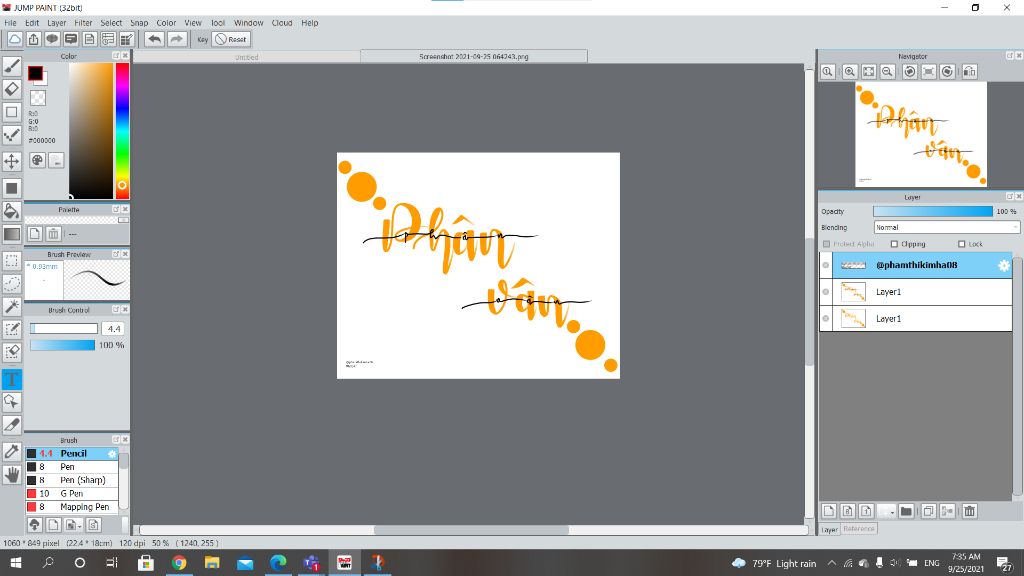The height and width of the screenshot is (576, 1024).
Task: Select the Select Pen tool
Action: [x=12, y=329]
